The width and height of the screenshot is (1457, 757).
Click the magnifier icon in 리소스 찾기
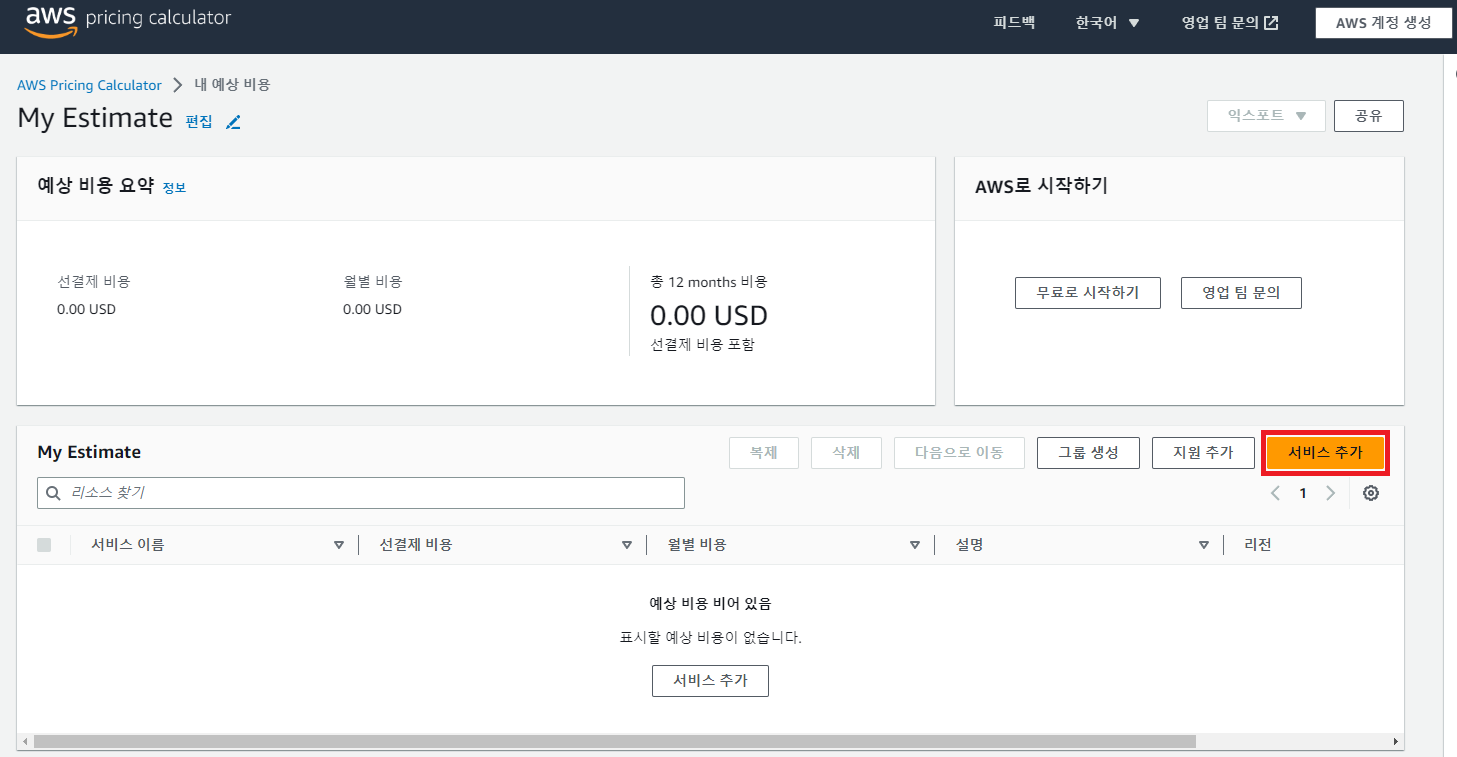[x=54, y=493]
